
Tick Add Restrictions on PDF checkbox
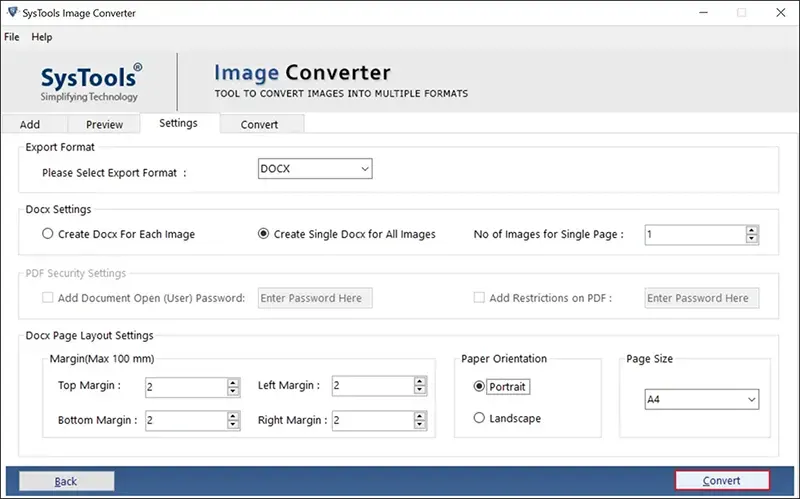479,297
